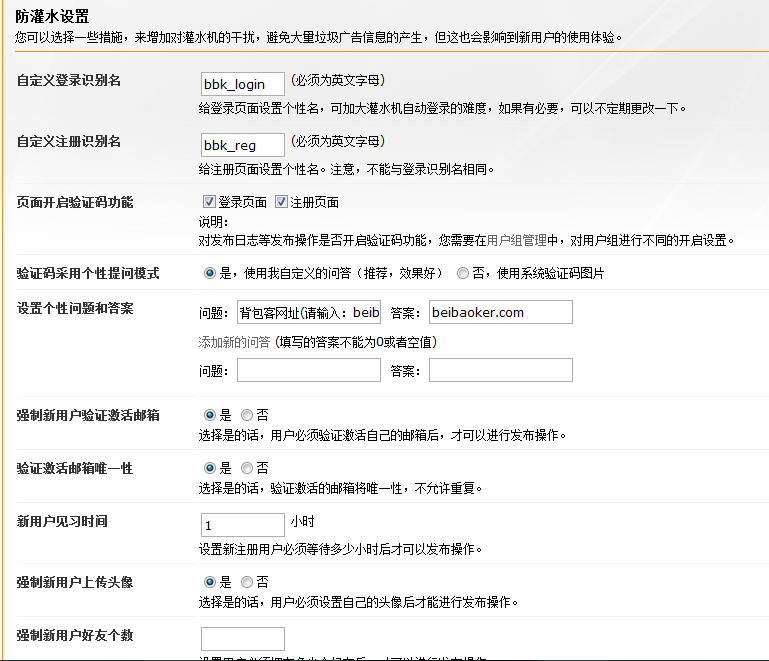Viewport: 769px width, 661px height.
Task: Select 是，使用我自定义的问答 radio option
Action: [x=210, y=273]
